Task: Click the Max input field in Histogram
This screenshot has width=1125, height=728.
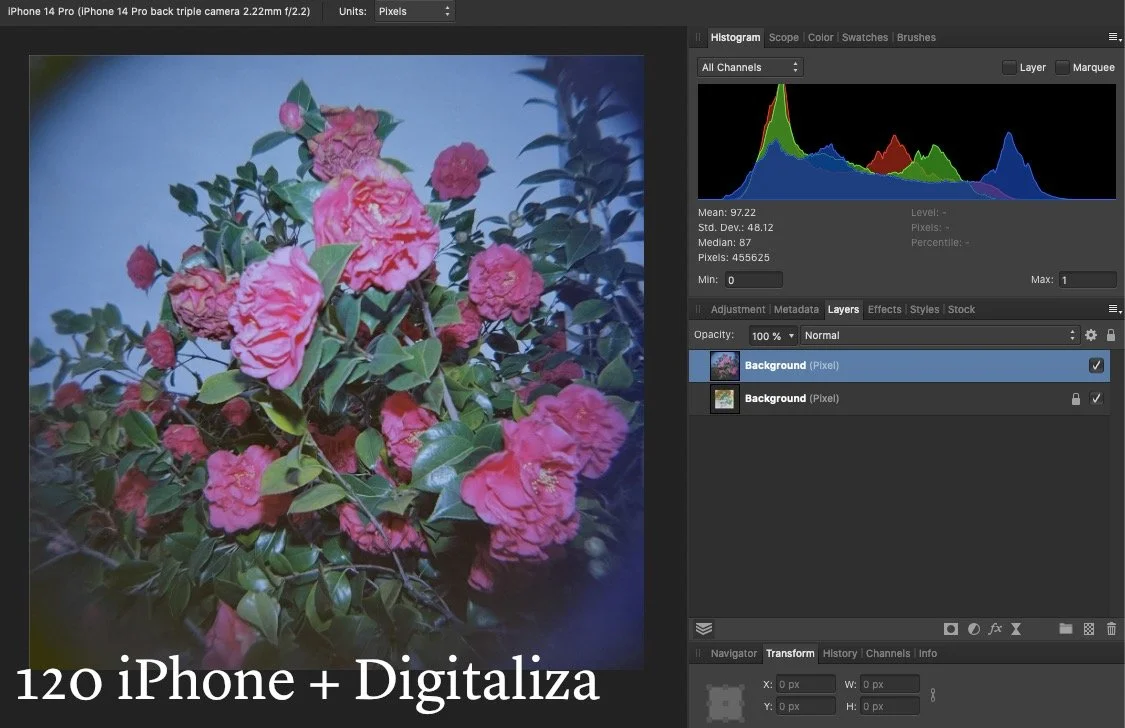Action: pos(1087,280)
